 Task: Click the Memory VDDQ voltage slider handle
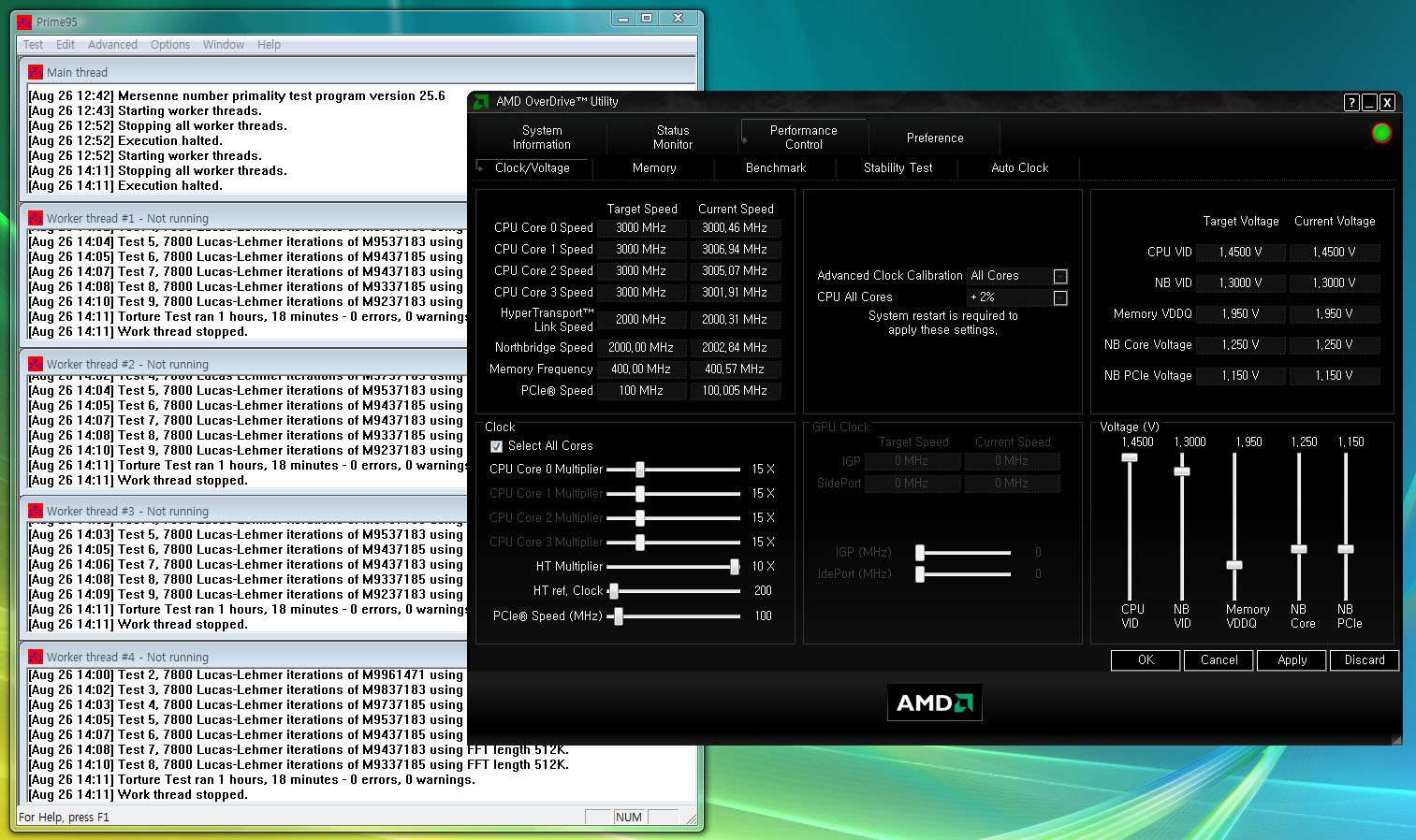coord(1234,565)
